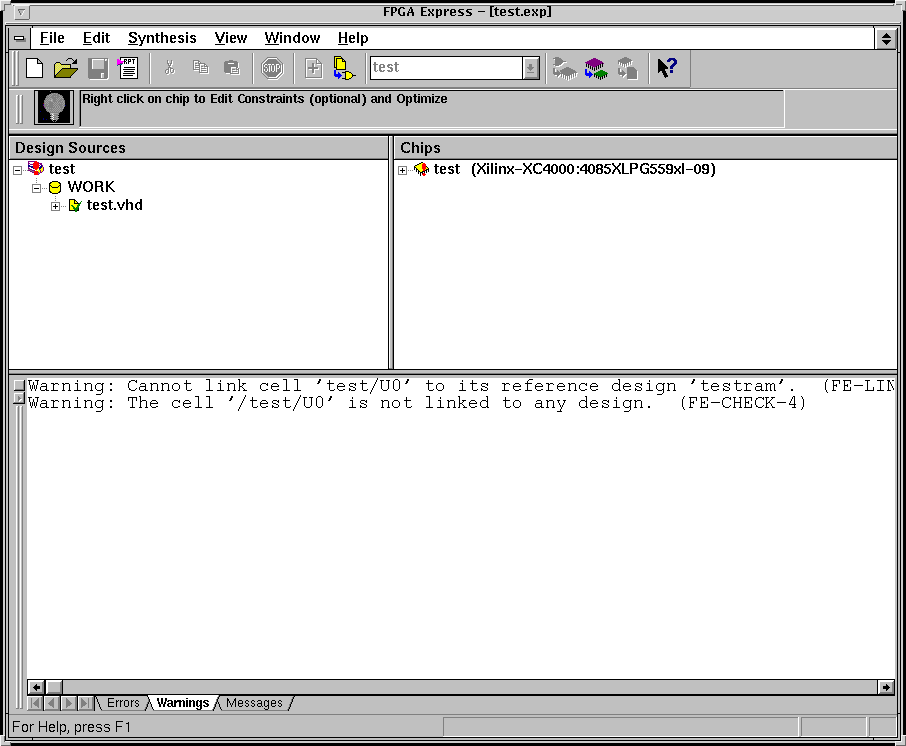The image size is (906, 746).
Task: Click the first-tab navigation arrow
Action: click(35, 703)
